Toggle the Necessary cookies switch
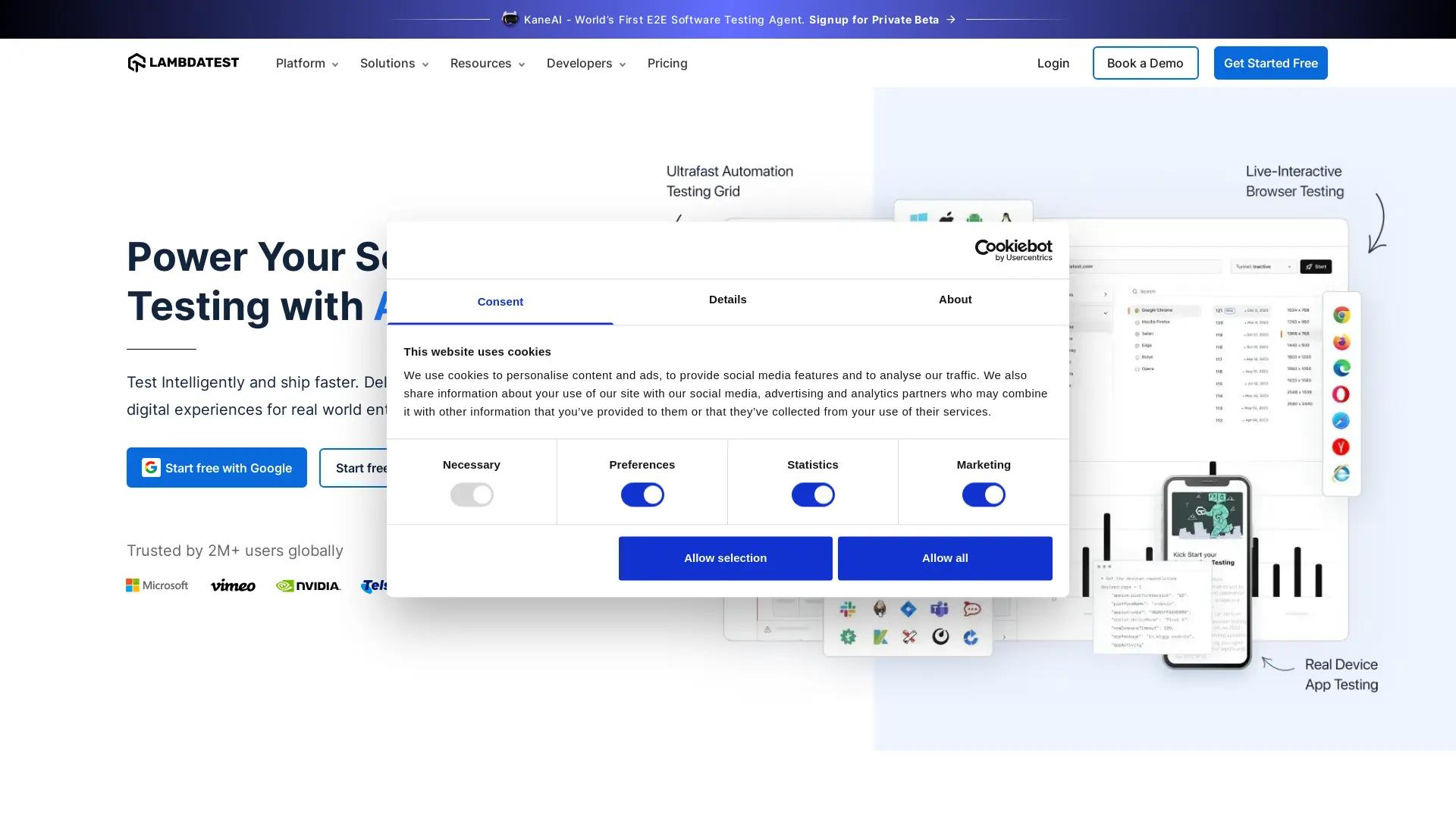Screen dimensions: 1456x819 tap(472, 494)
